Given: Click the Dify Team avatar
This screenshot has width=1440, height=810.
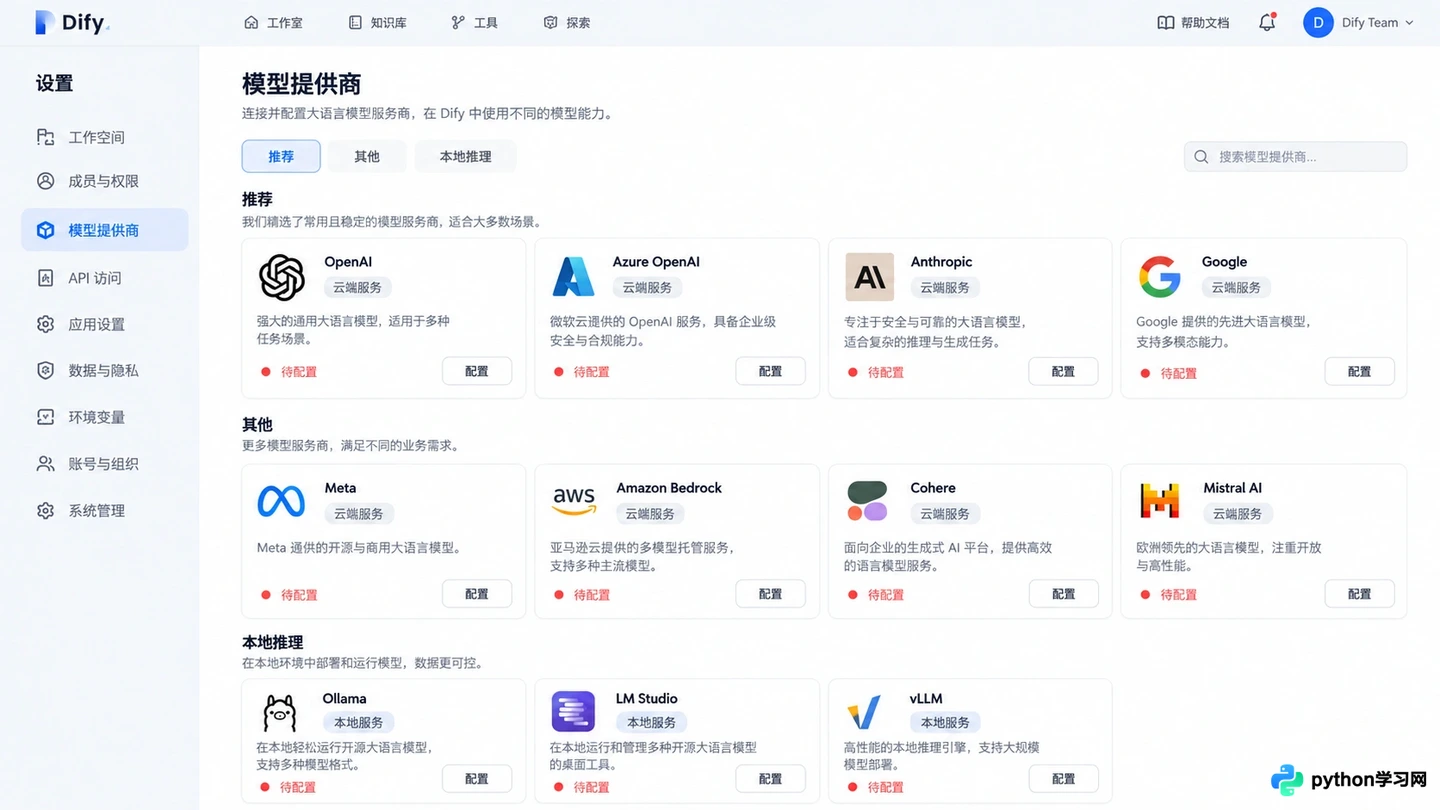Looking at the screenshot, I should coord(1318,22).
